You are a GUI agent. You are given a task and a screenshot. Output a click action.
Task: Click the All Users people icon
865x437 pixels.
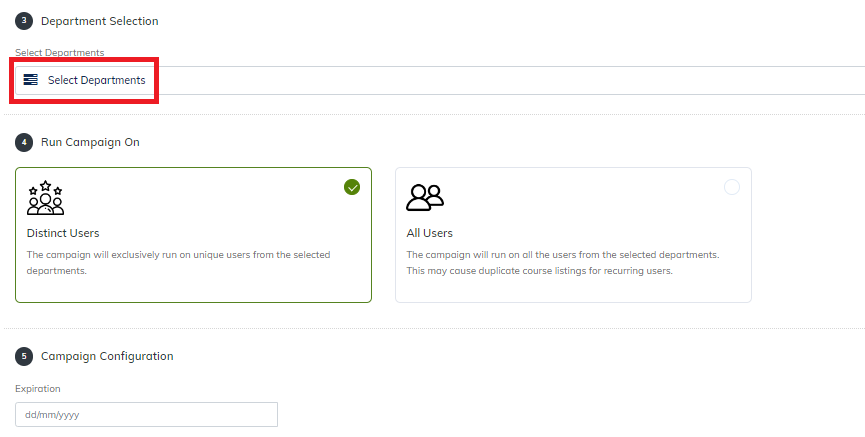point(425,198)
